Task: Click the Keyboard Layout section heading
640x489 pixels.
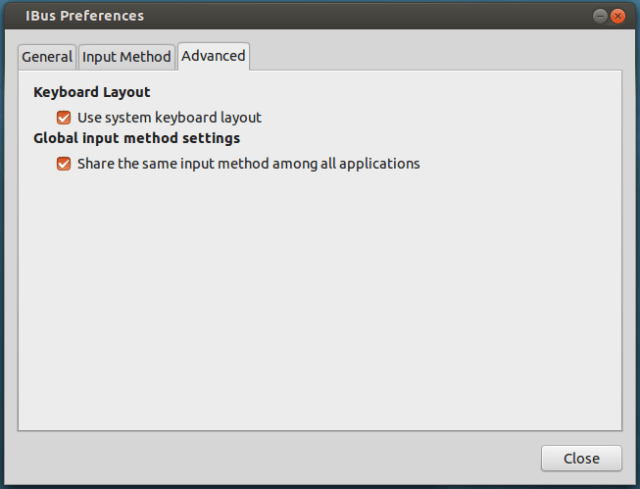Action: (92, 92)
